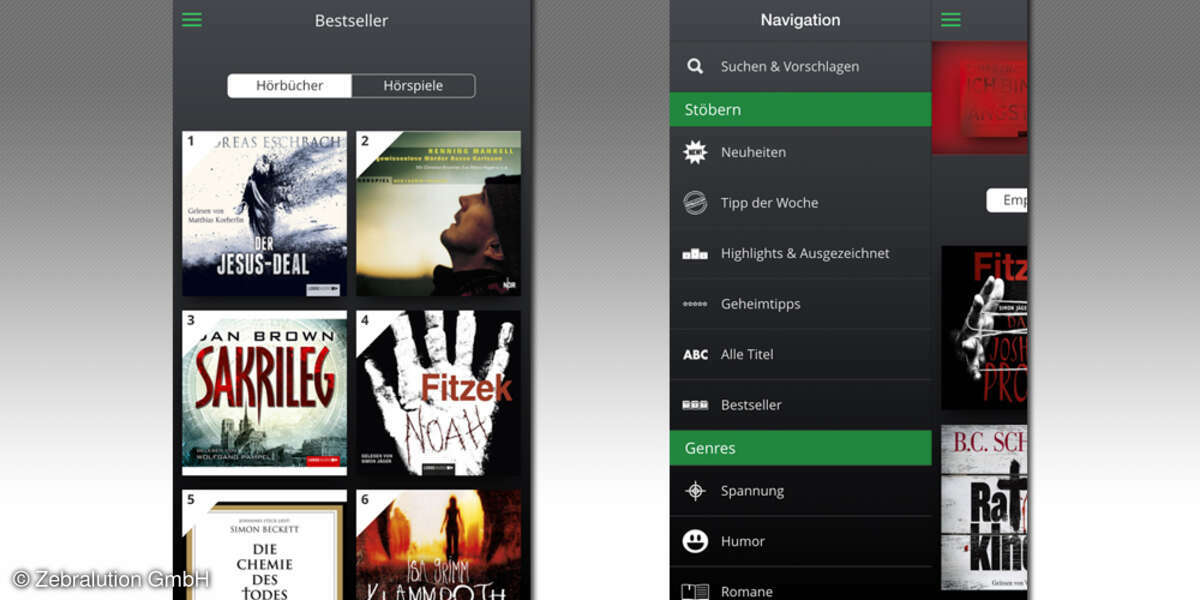Open Suchen & Vorschlagen
Screen dimensions: 1200x600
pos(800,67)
